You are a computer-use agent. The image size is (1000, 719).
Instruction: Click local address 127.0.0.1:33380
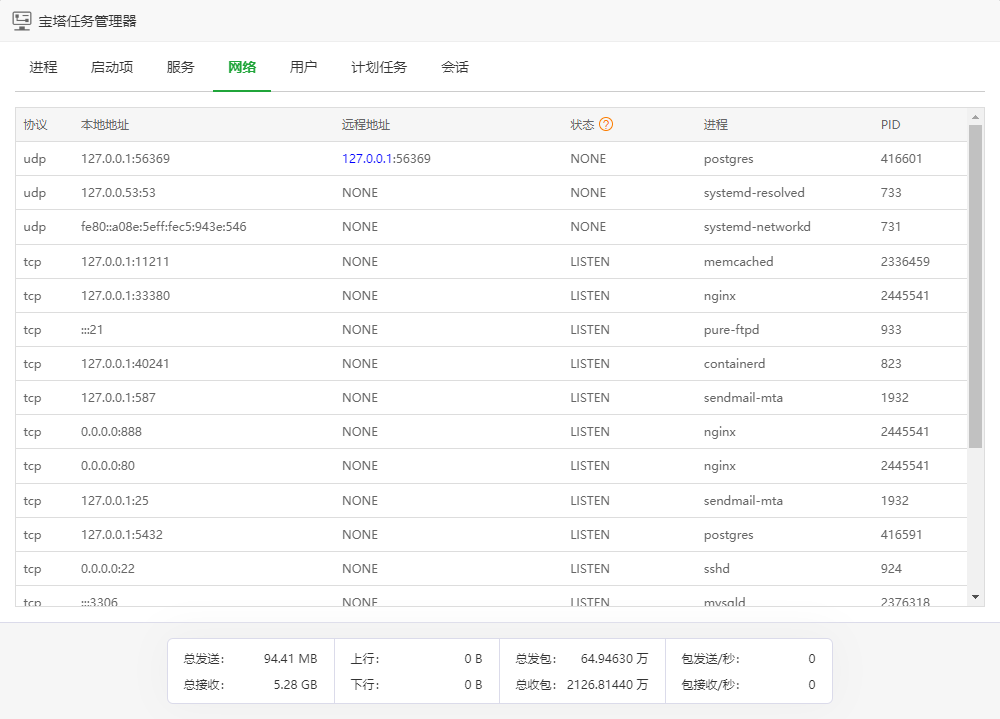pos(125,295)
